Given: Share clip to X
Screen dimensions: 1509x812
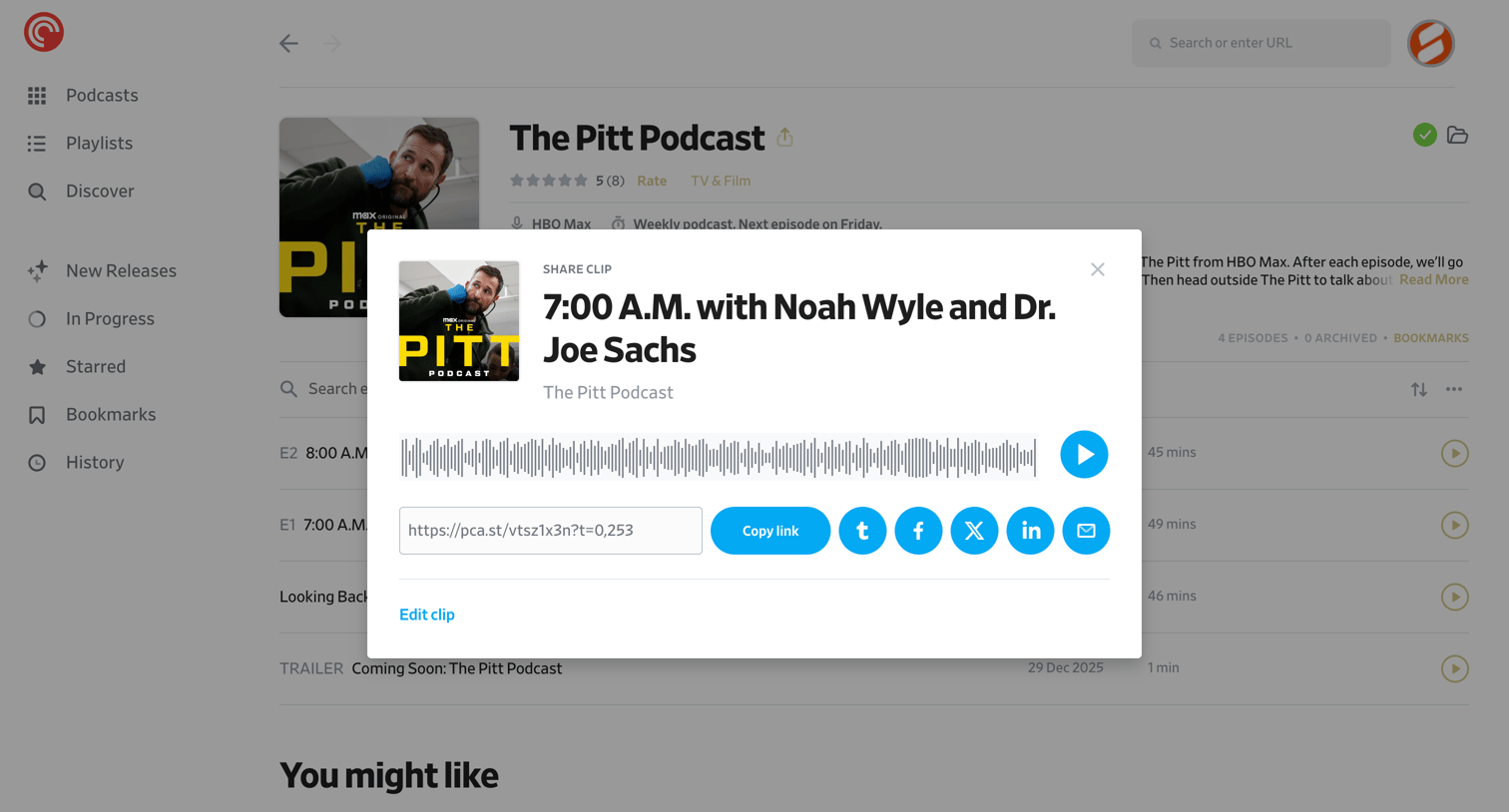Looking at the screenshot, I should (974, 531).
